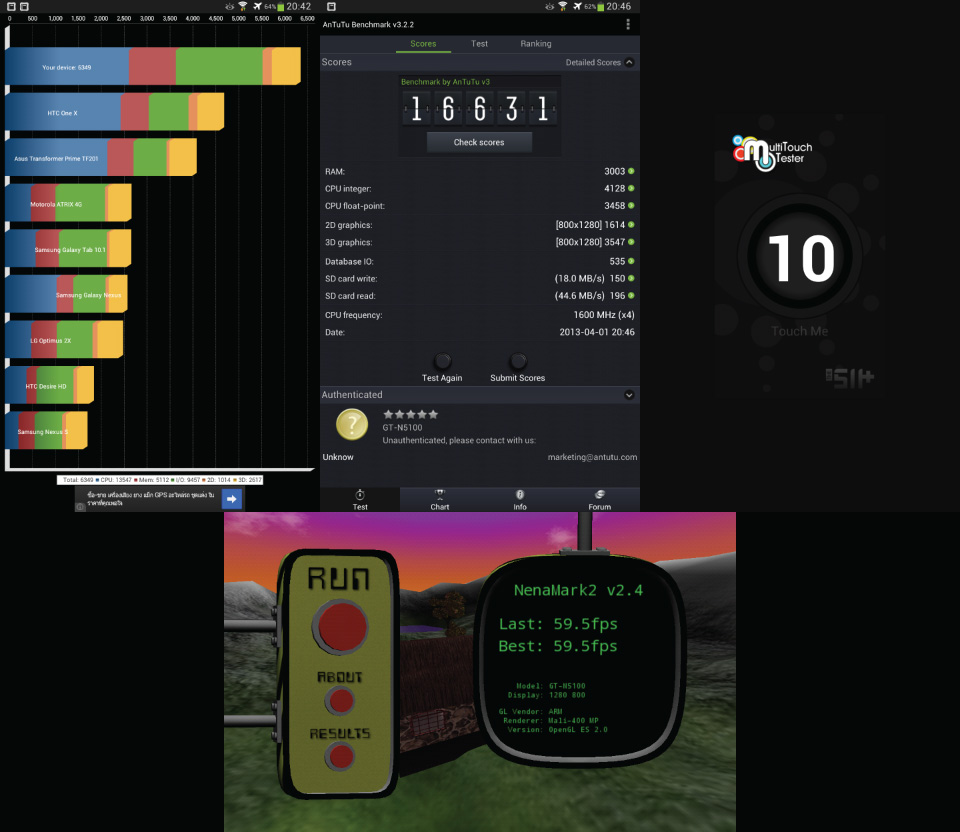Tap the Test Again button
Screen dimensions: 960x832
coord(442,368)
